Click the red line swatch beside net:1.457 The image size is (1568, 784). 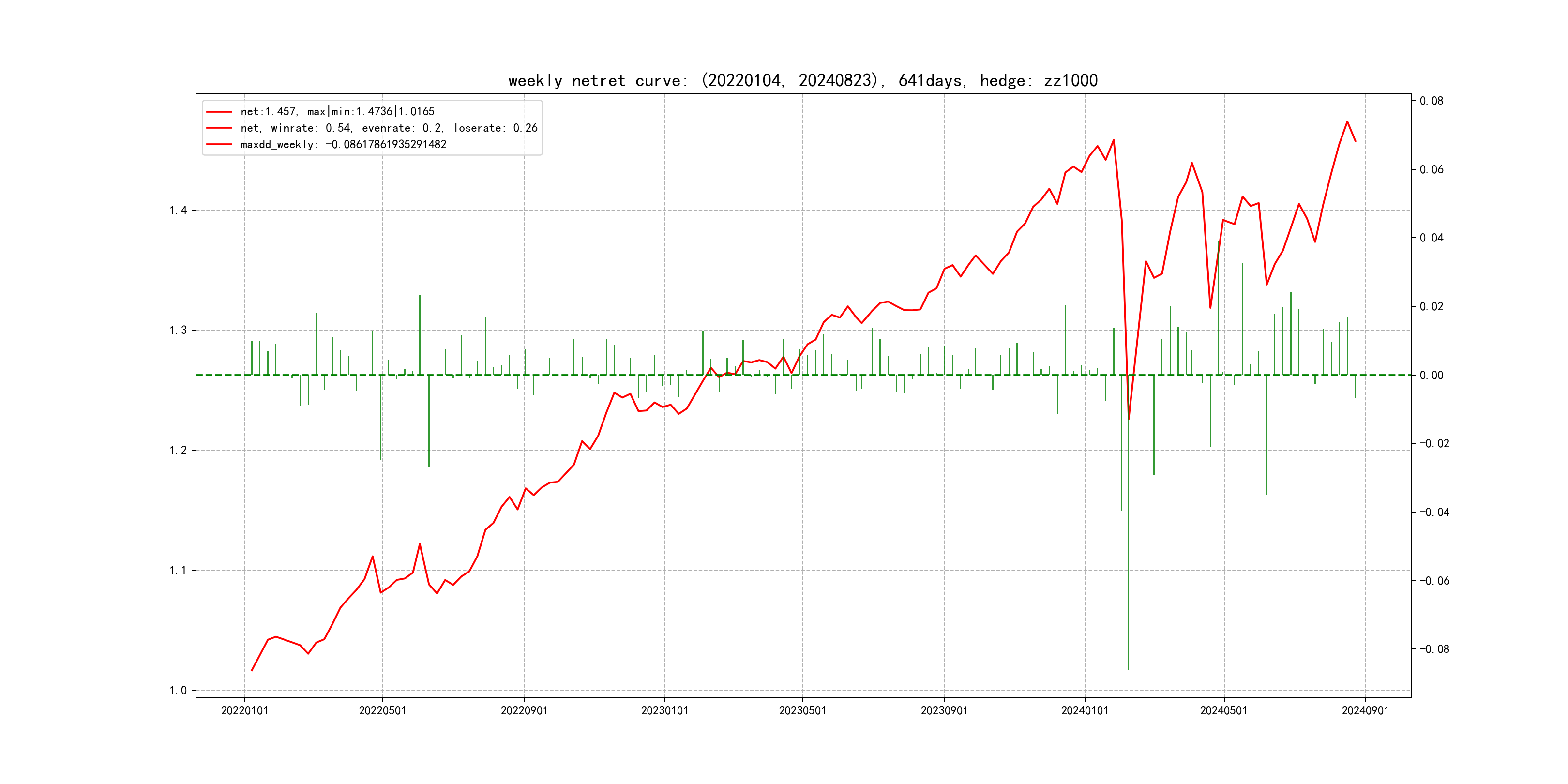coord(219,112)
